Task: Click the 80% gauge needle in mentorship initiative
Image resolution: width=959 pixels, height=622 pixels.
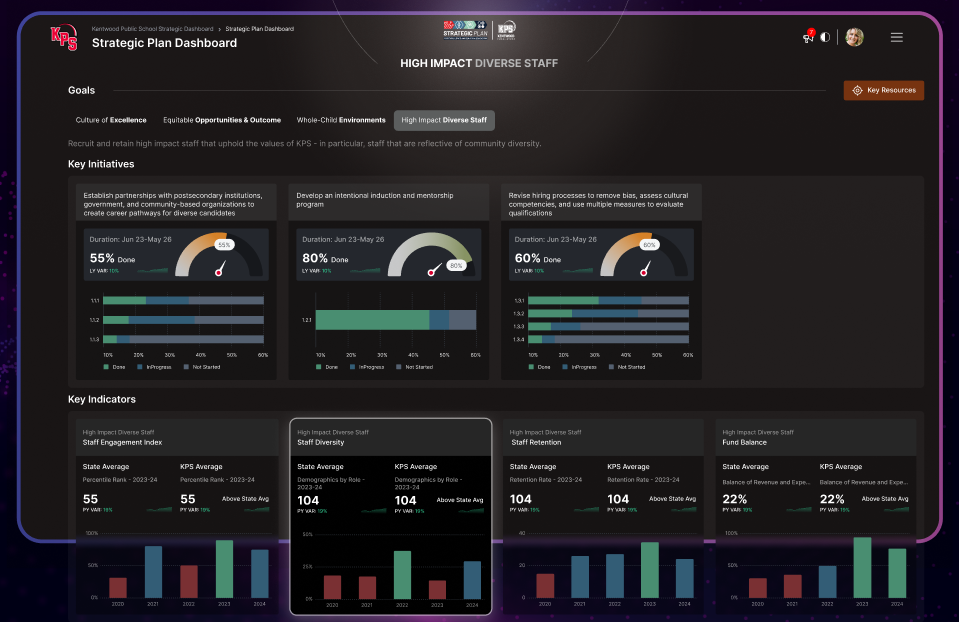Action: (432, 270)
